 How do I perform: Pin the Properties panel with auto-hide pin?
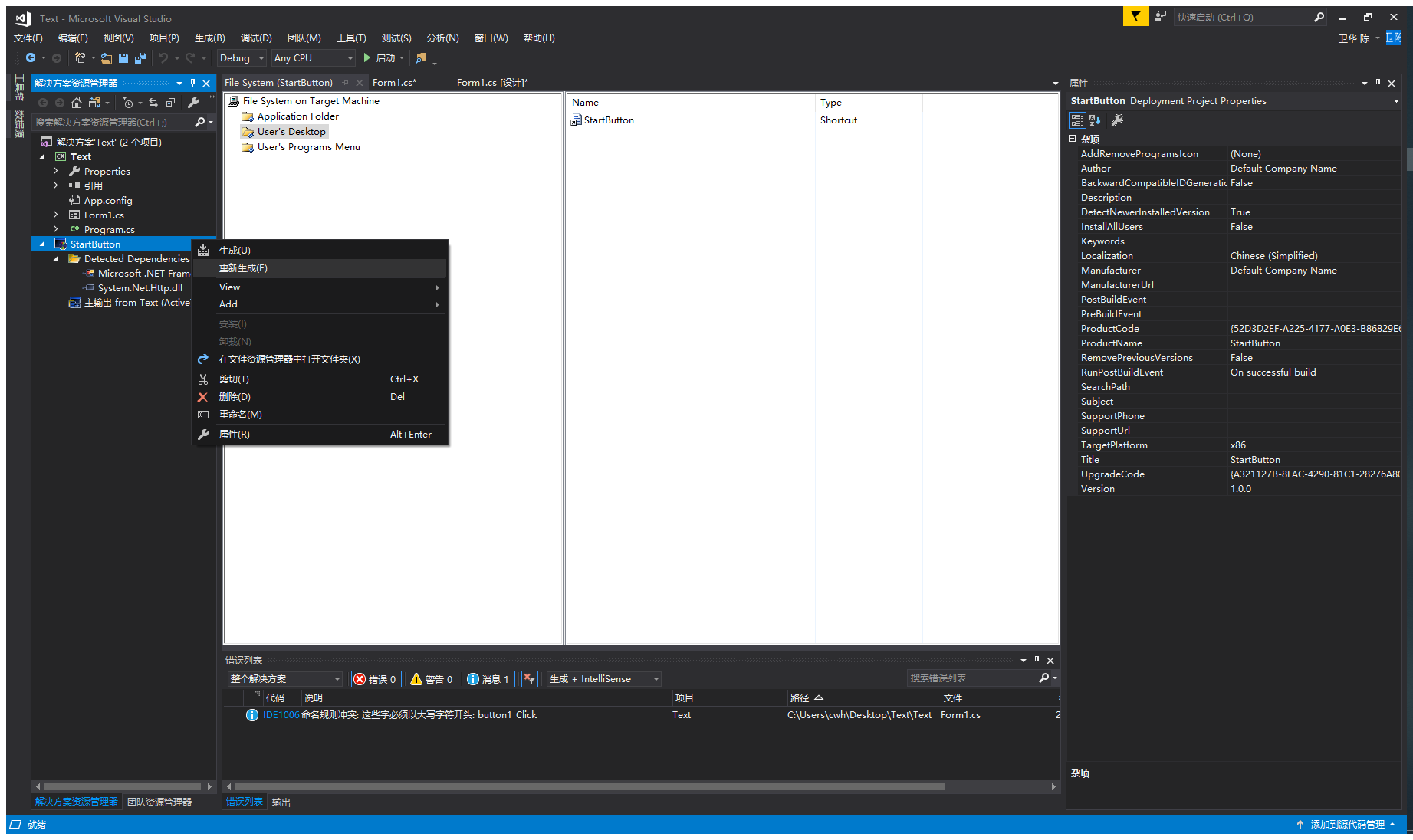click(x=1378, y=83)
